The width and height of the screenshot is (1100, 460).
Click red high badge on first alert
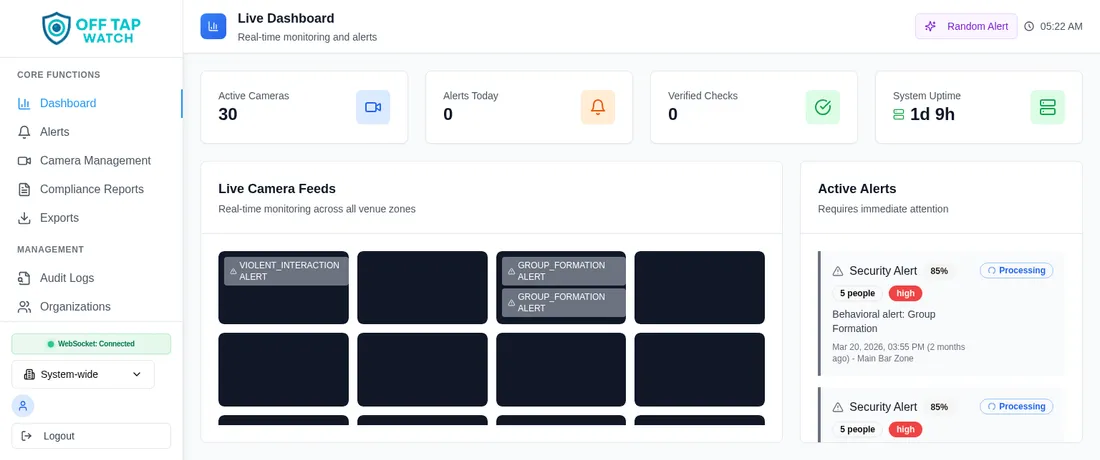[x=905, y=294]
